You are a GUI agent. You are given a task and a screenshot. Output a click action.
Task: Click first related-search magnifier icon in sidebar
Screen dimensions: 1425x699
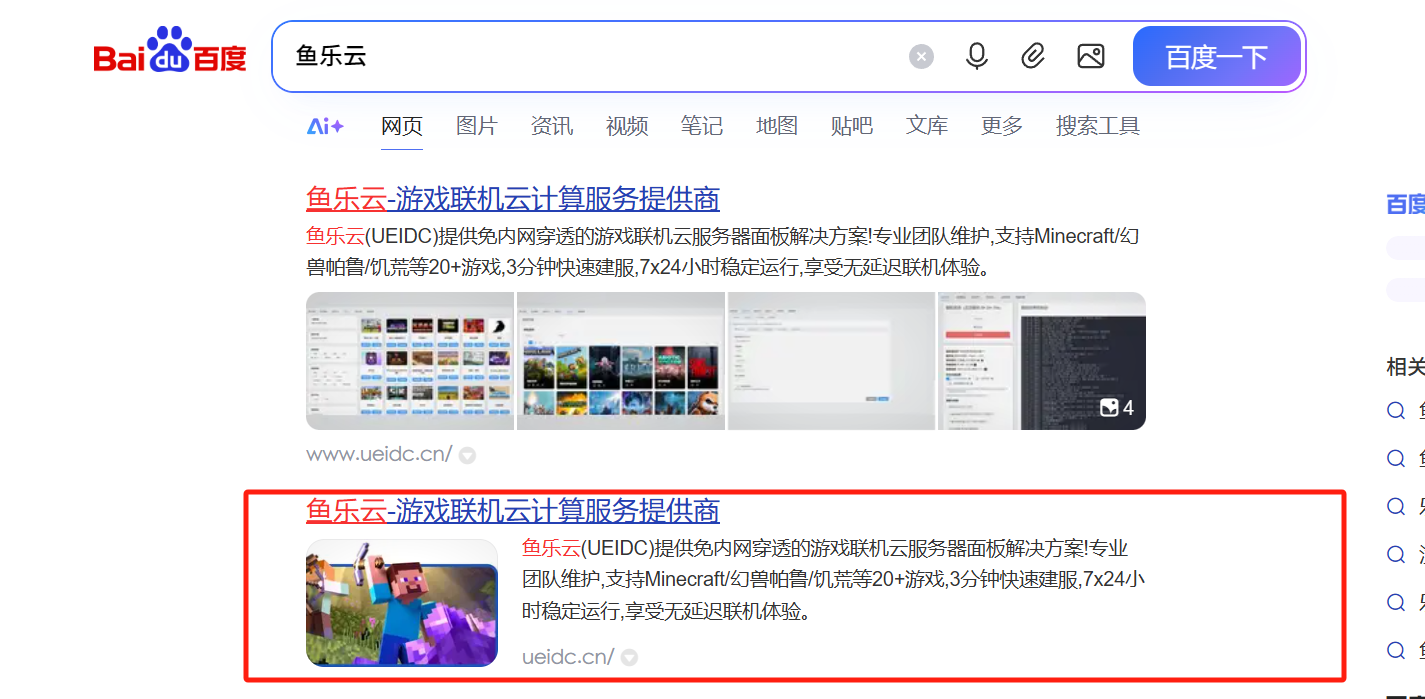(1396, 410)
